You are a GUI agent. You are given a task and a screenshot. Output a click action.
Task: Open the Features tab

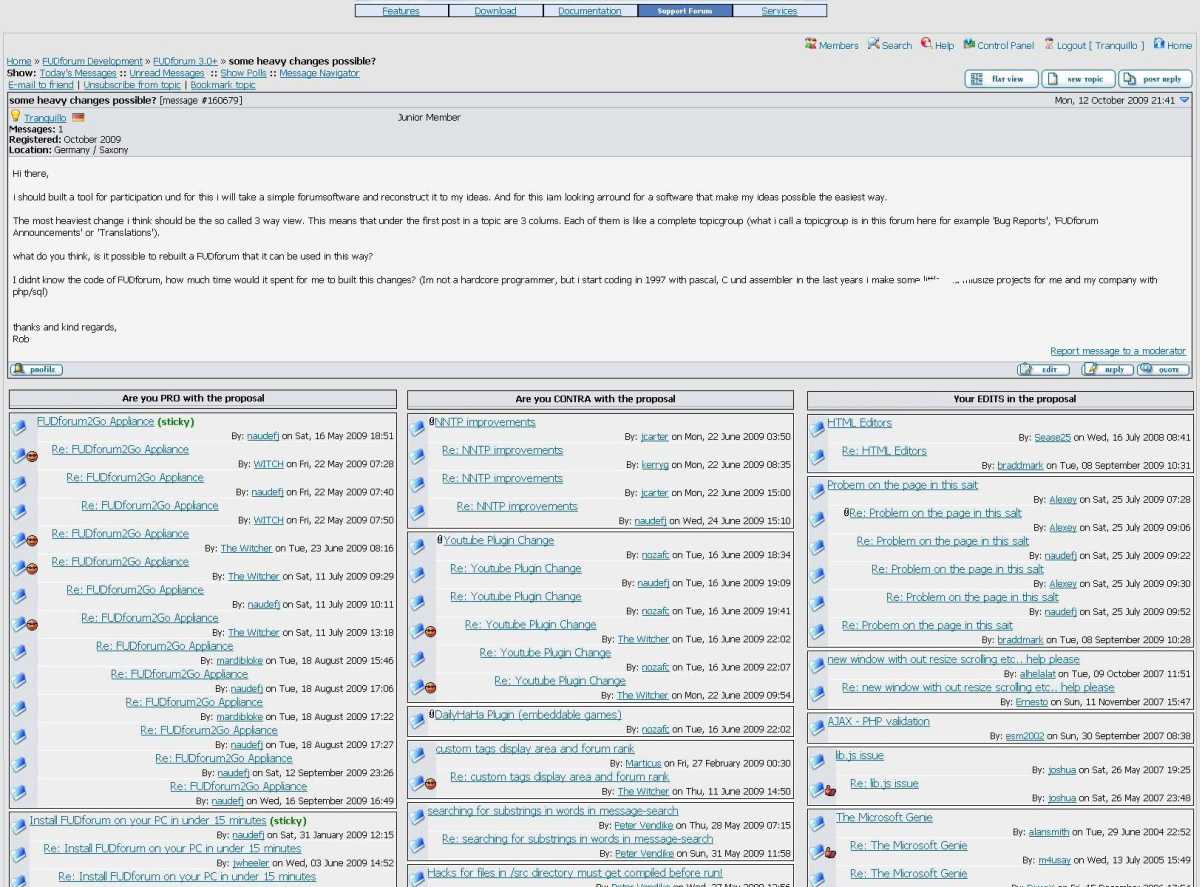point(401,11)
